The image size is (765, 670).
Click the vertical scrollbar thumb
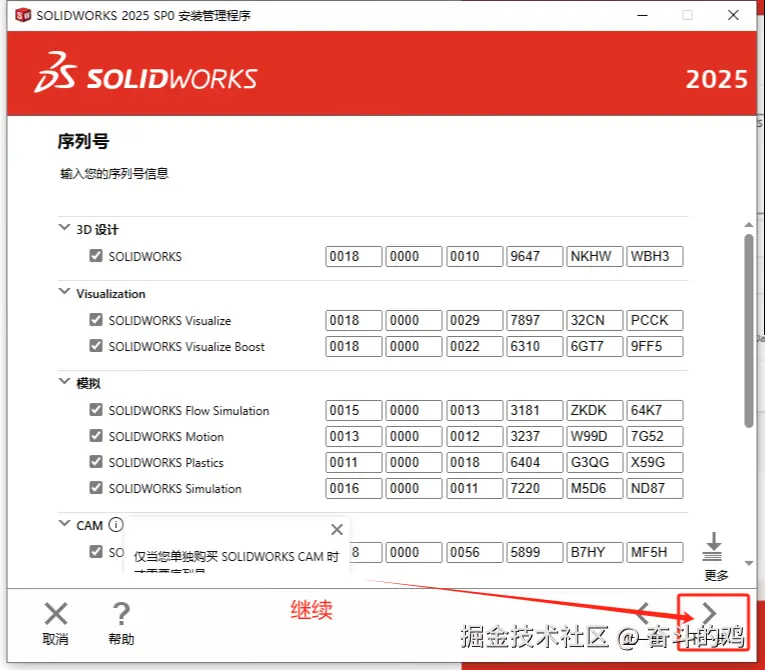(x=749, y=331)
